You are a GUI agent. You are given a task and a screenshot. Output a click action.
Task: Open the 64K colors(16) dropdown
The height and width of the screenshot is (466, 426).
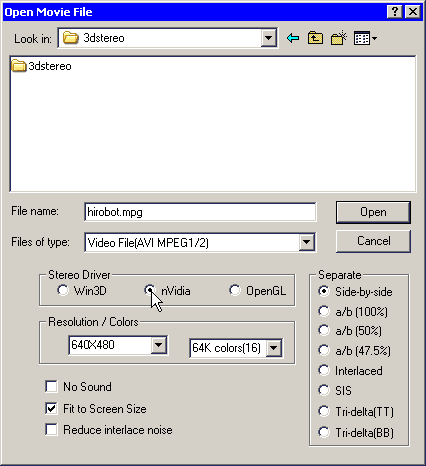tap(274, 348)
